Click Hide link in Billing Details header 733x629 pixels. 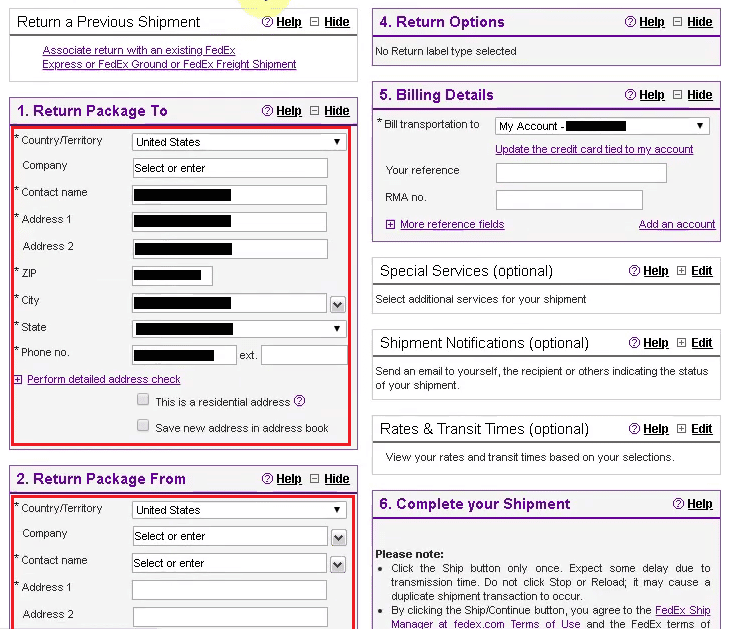pyautogui.click(x=700, y=95)
